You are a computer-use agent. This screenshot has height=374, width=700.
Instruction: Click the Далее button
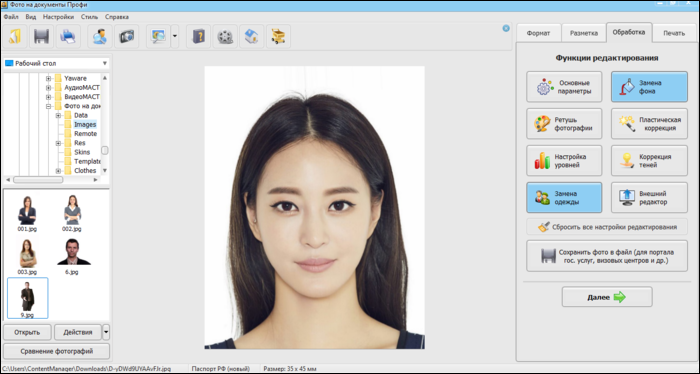click(x=607, y=297)
